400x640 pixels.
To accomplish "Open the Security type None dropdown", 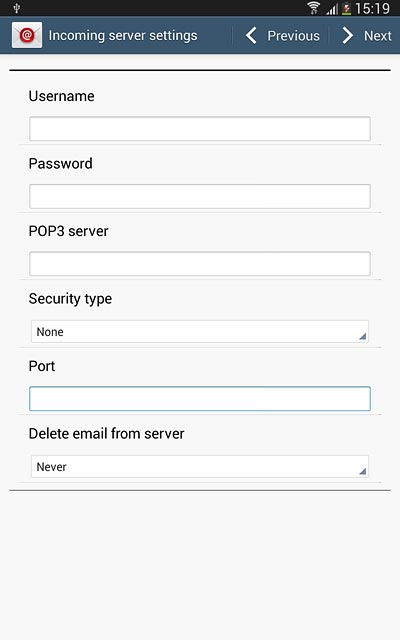I will click(200, 331).
